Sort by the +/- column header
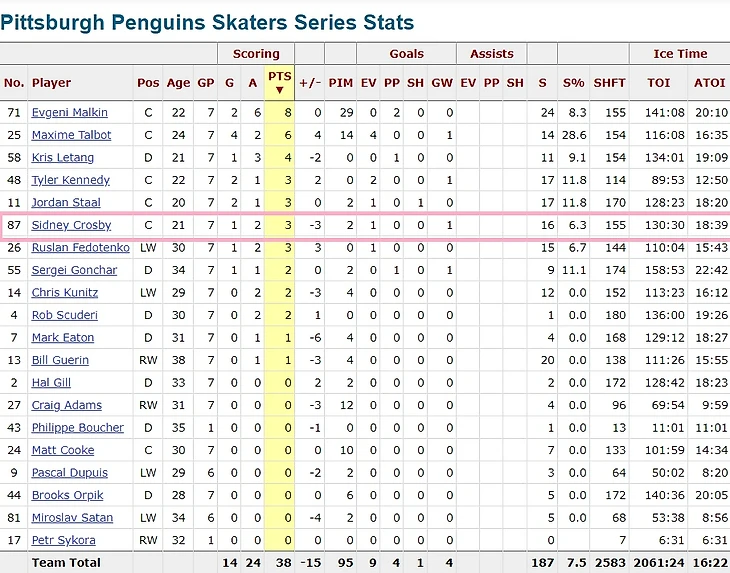730x573 pixels. 310,83
